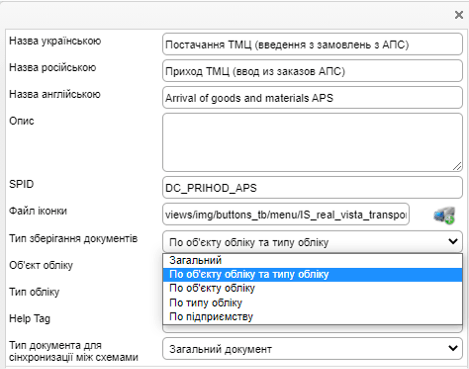
Task: Click the 'Тип зберігання документів' label
Action: (73, 239)
